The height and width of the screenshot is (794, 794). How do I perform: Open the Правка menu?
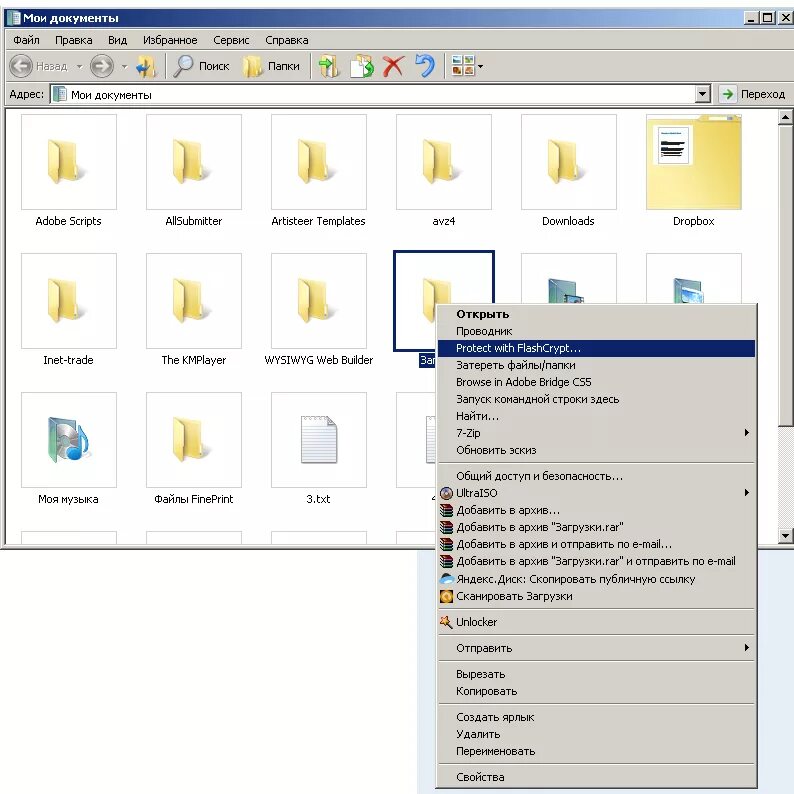click(x=73, y=40)
